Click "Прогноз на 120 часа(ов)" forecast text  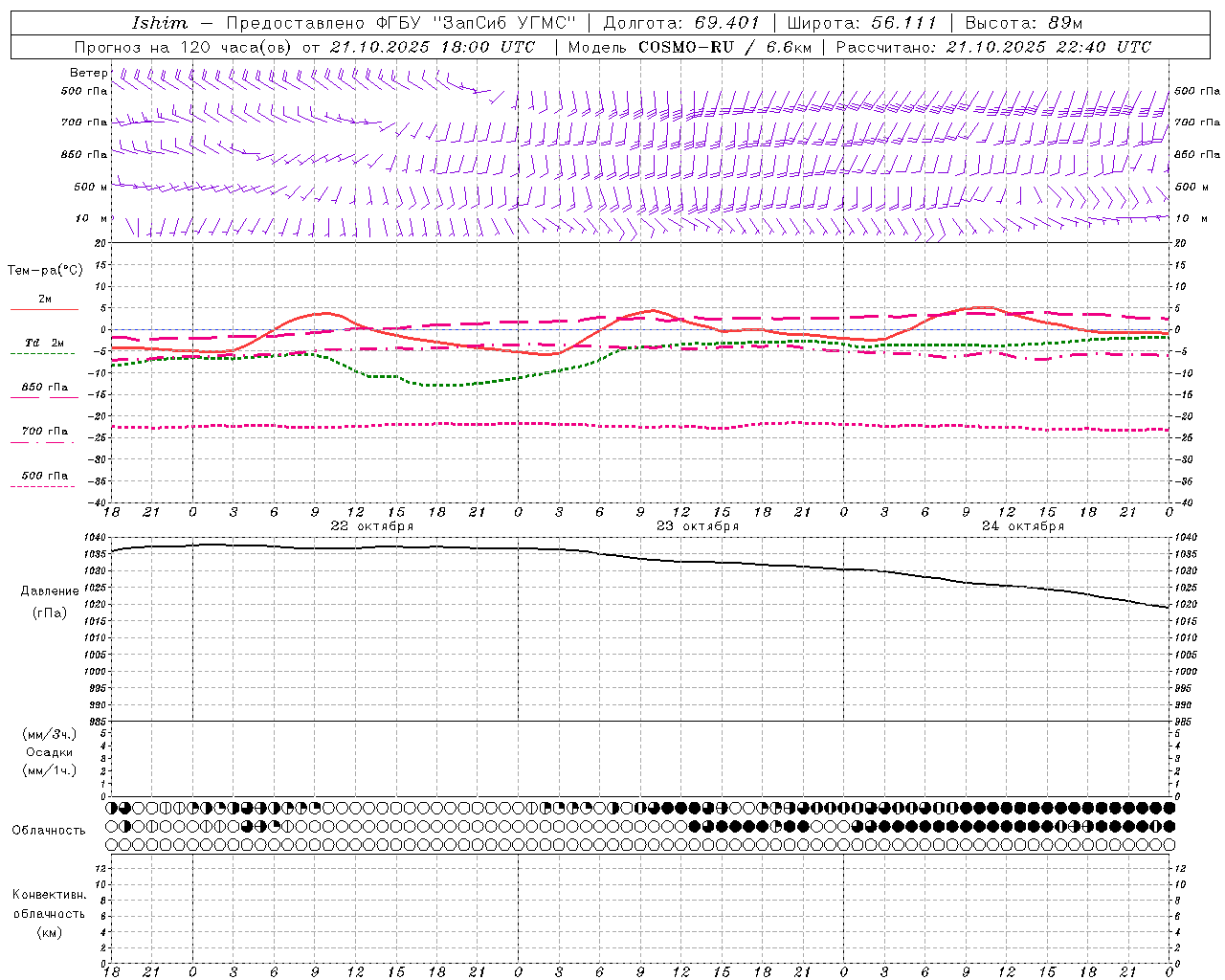click(x=183, y=47)
